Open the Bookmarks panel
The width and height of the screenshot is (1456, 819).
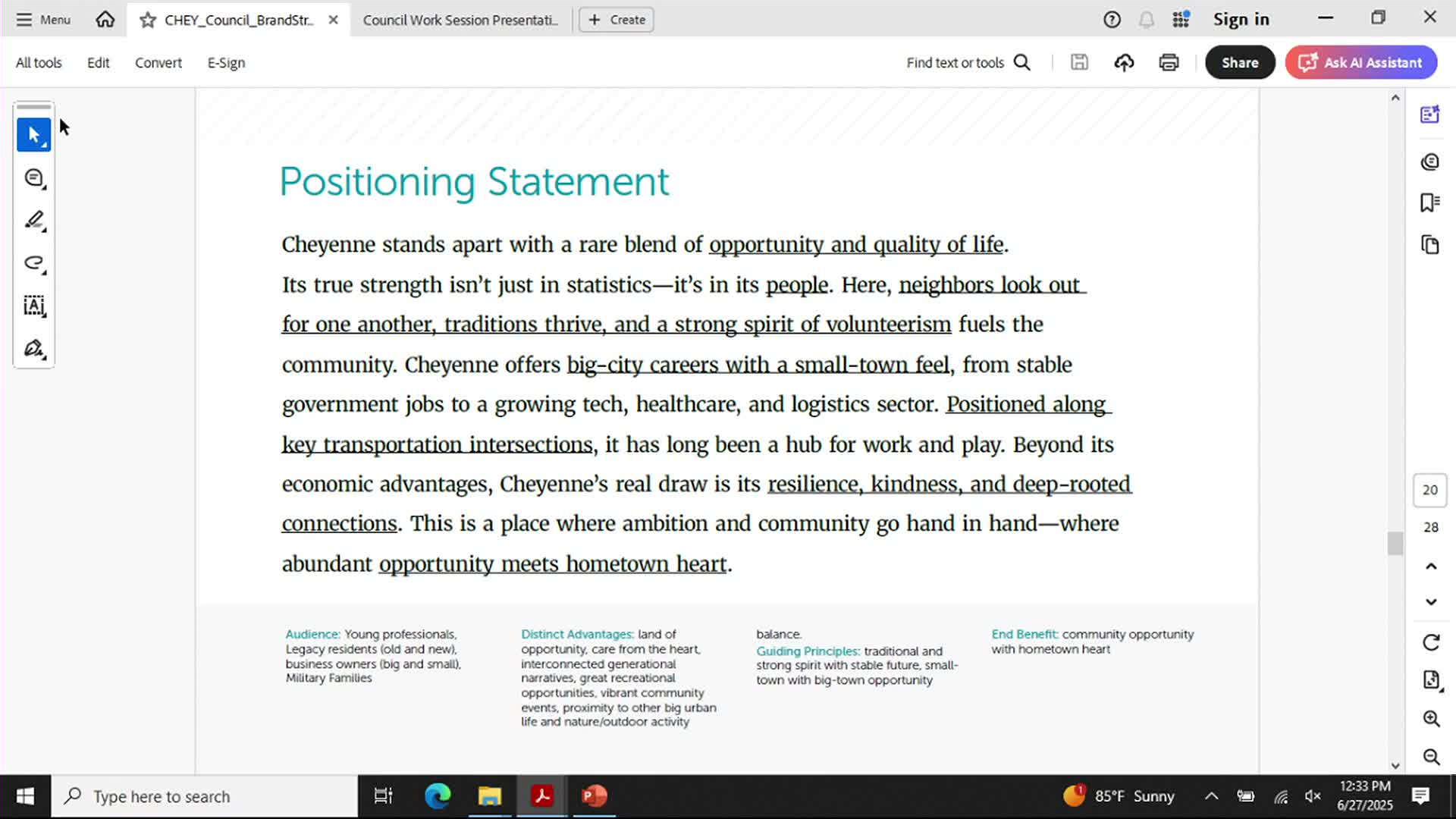1430,202
